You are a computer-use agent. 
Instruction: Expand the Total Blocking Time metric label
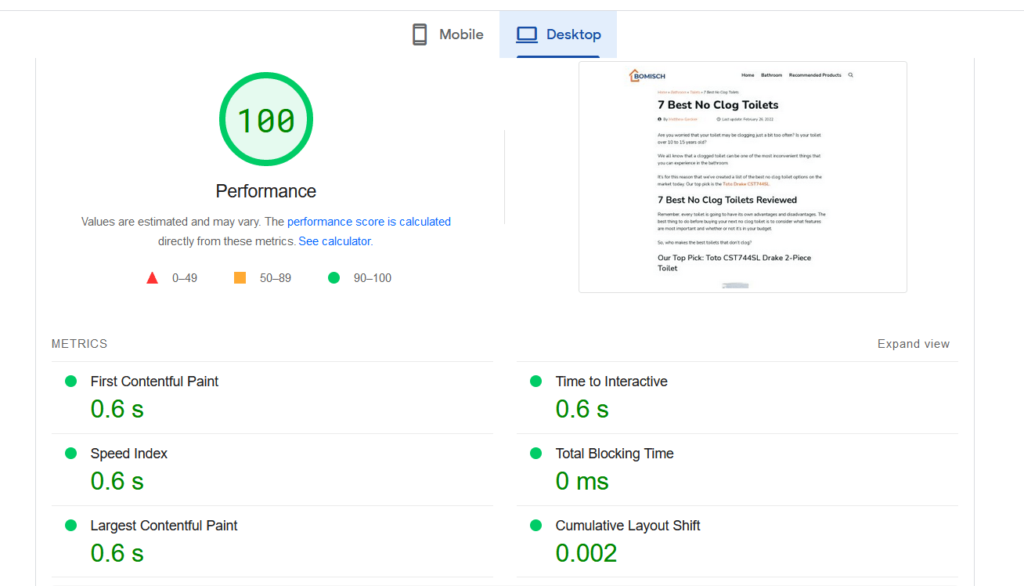(x=614, y=454)
